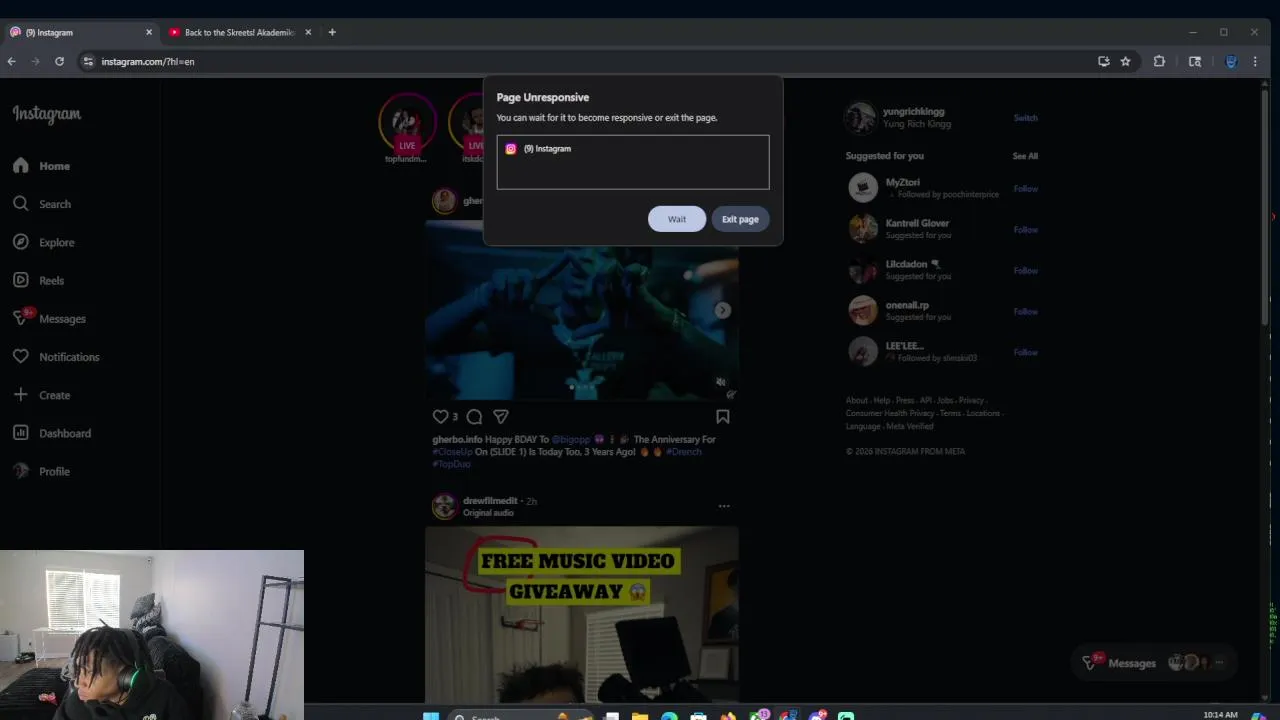Open the Chrome profile avatar icon
This screenshot has width=1280, height=720.
point(1231,61)
